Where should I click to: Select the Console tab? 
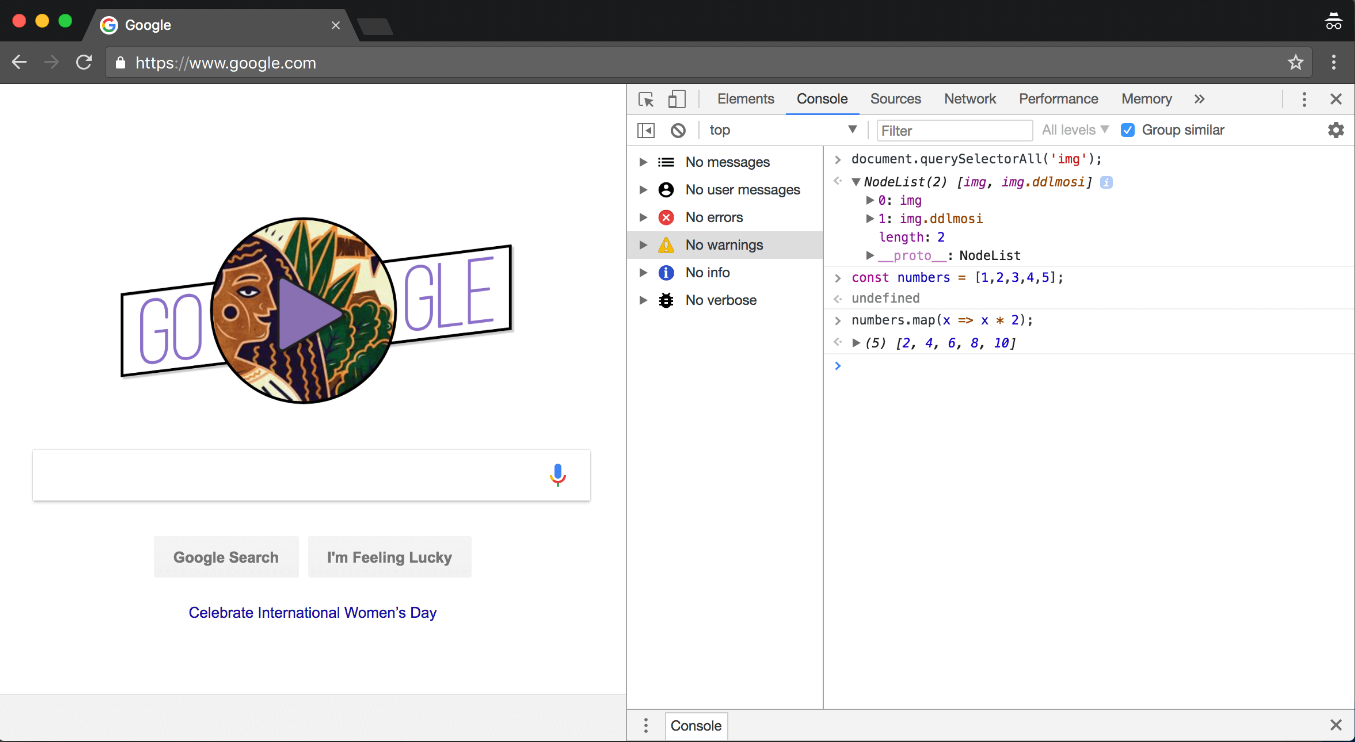tap(822, 99)
